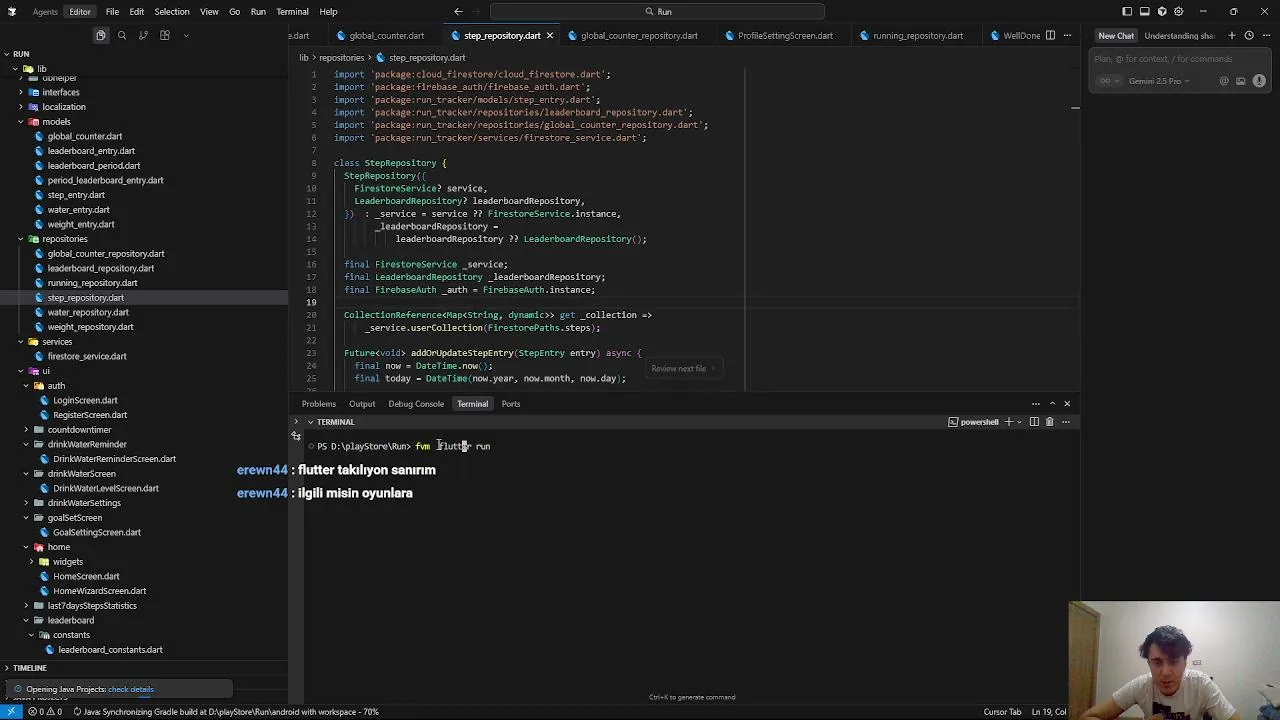
Task: Open the Selection menu
Action: click(x=172, y=11)
